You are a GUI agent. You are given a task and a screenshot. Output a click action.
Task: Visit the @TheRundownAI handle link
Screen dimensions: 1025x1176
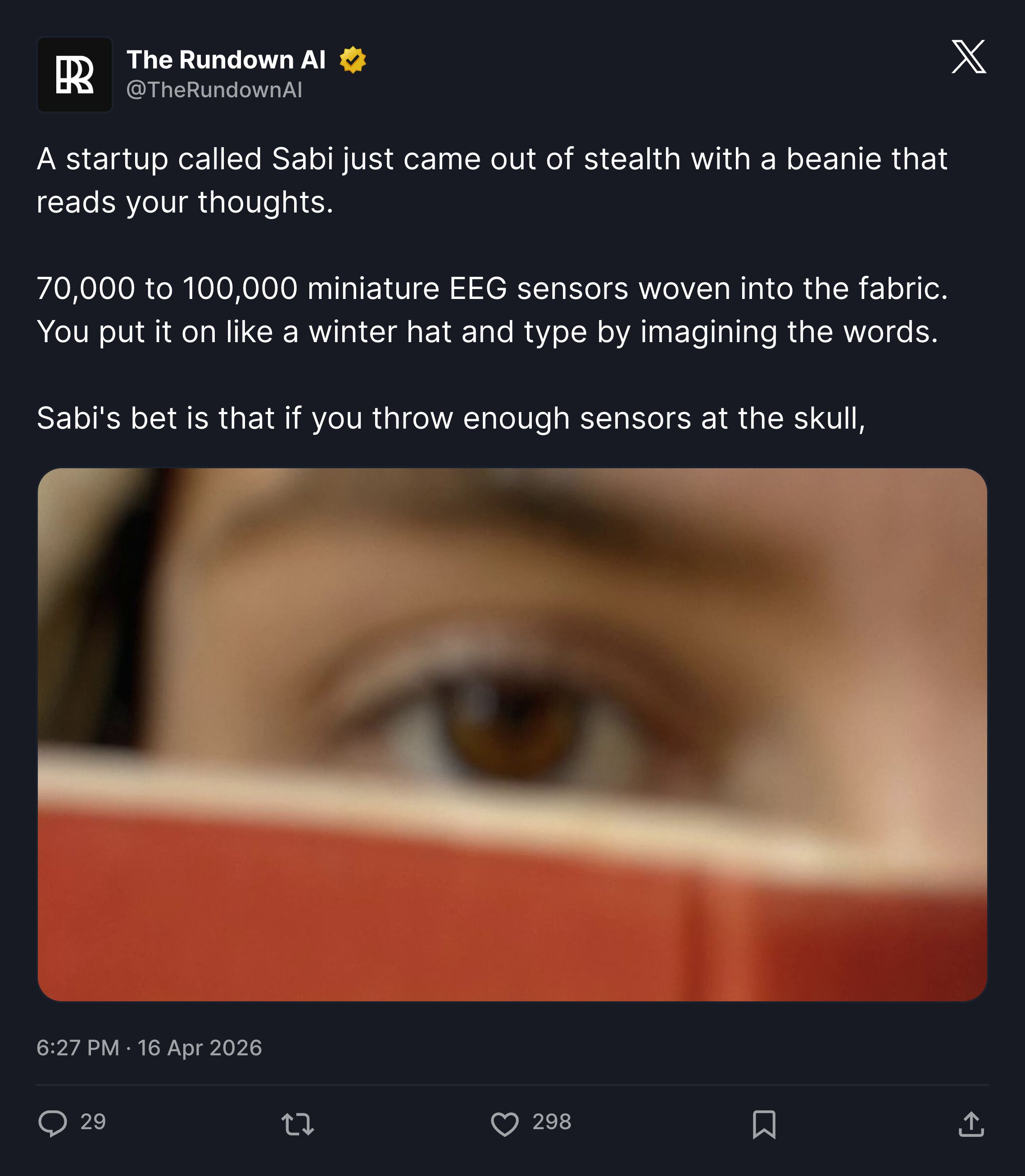[x=214, y=90]
